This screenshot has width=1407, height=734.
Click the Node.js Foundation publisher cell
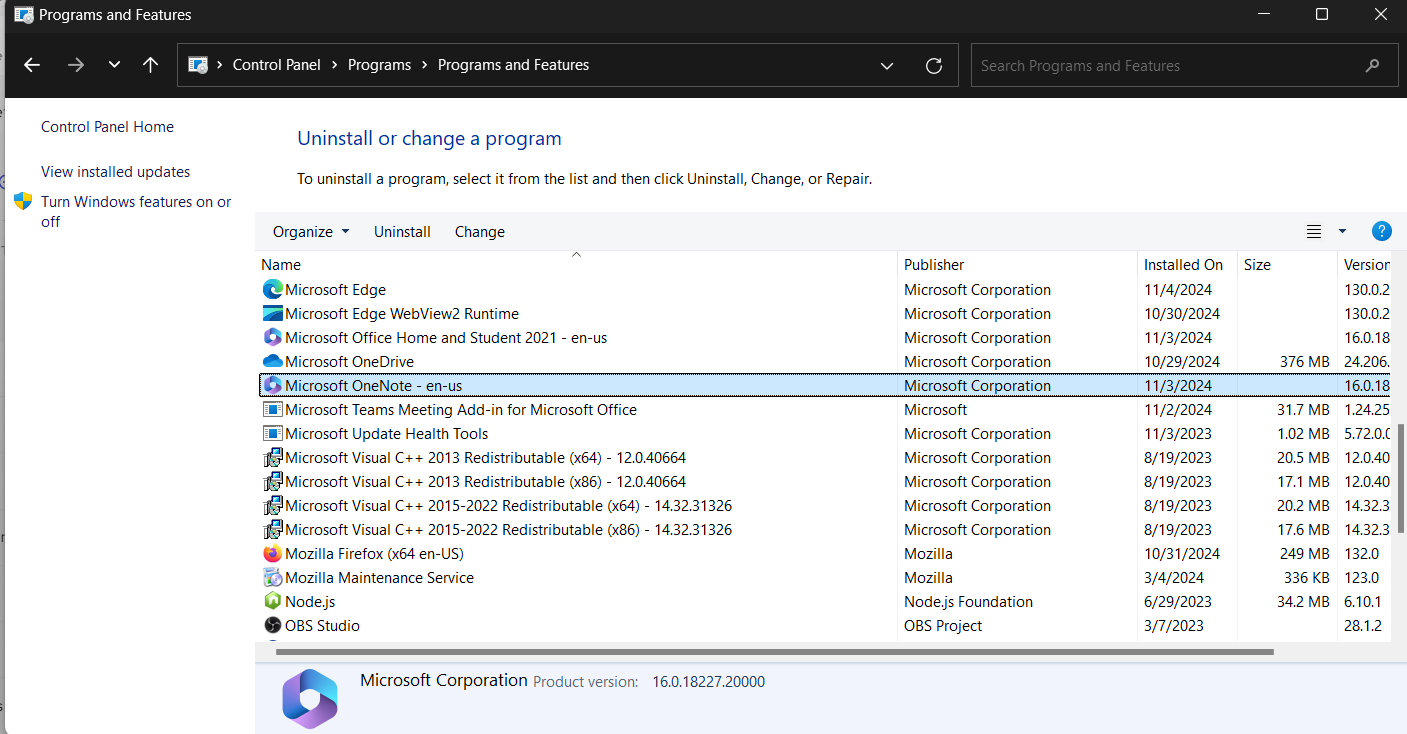969,602
